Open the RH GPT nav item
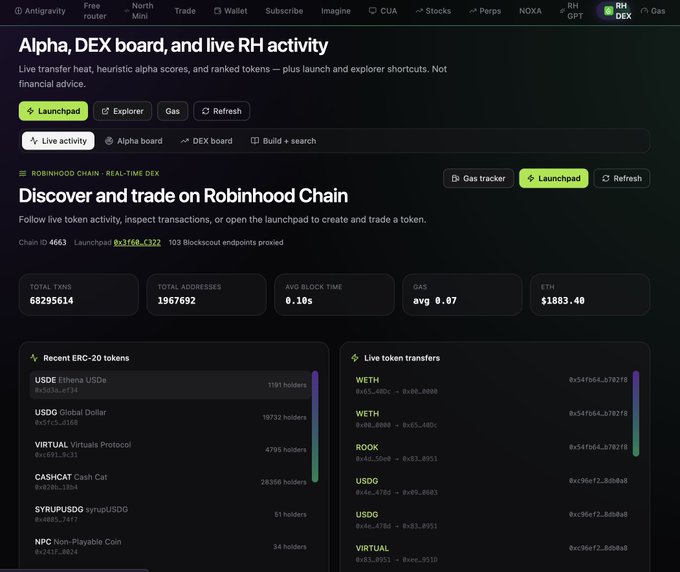The image size is (680, 572). [571, 11]
